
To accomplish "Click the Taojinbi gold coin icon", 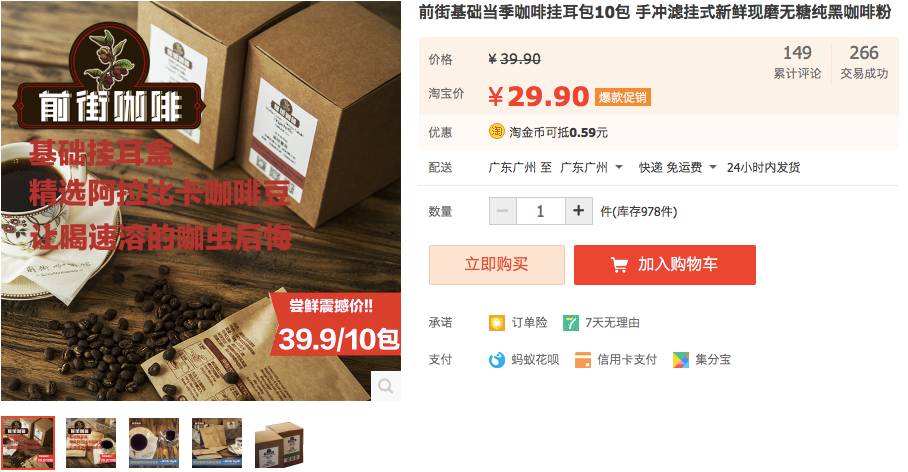I will pyautogui.click(x=496, y=131).
